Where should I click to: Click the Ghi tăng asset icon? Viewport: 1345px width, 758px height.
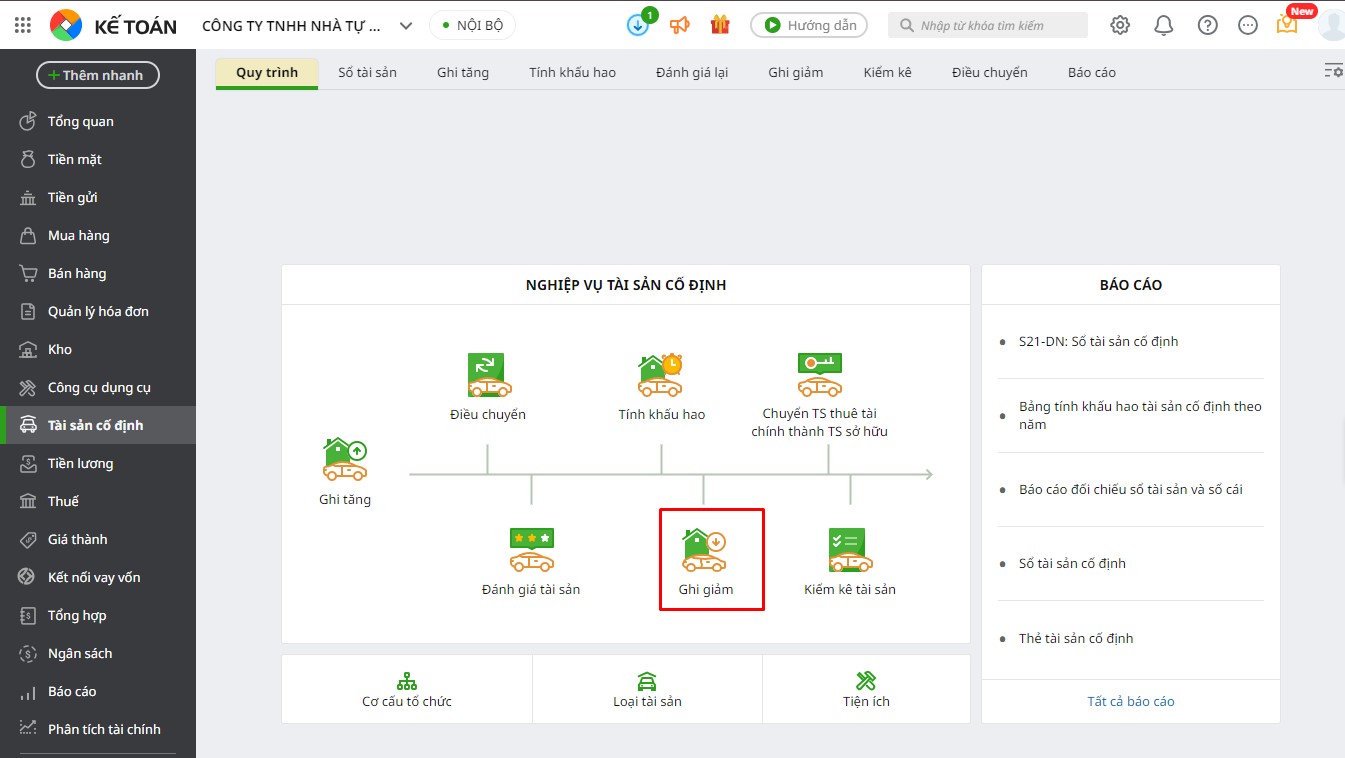tap(345, 459)
